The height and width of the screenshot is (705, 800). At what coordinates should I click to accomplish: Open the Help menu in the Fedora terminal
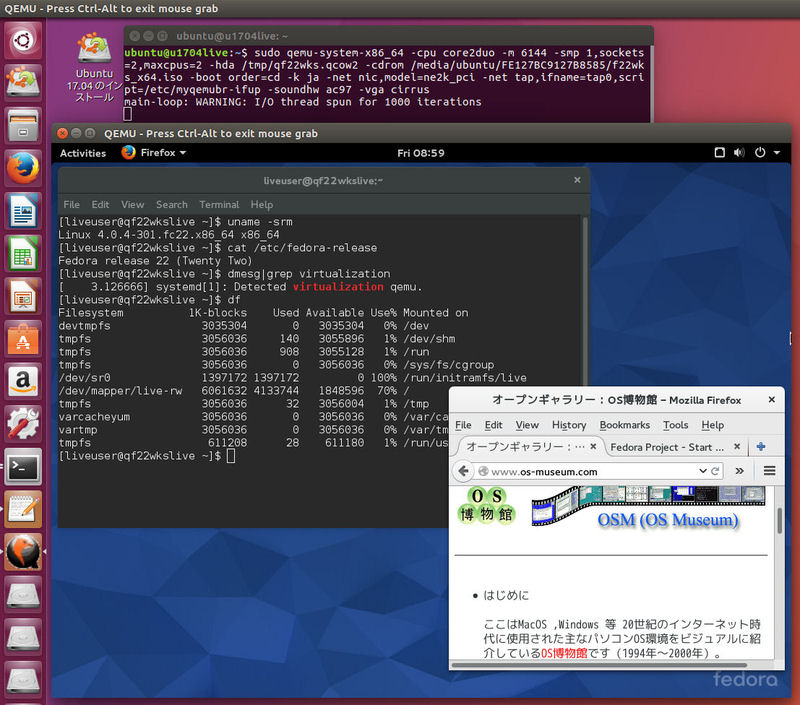click(x=261, y=205)
